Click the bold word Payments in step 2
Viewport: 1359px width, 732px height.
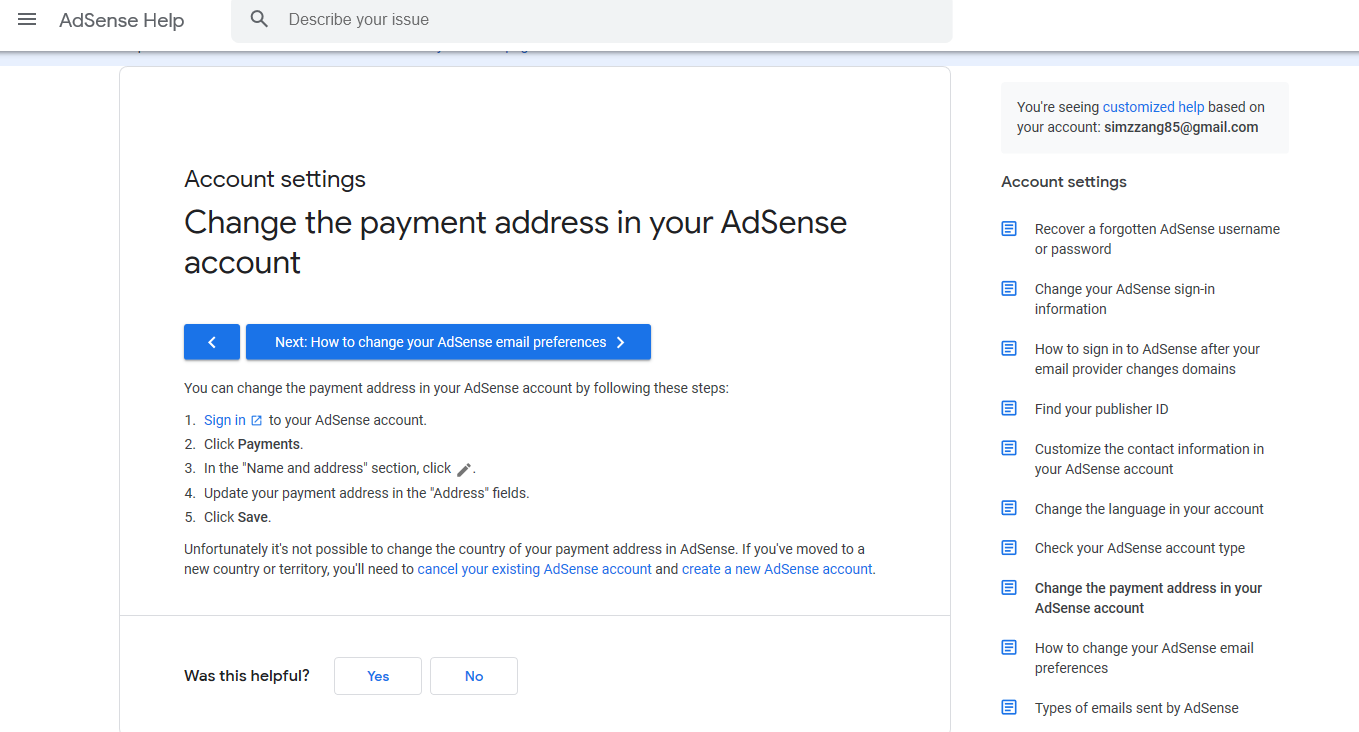coord(269,444)
